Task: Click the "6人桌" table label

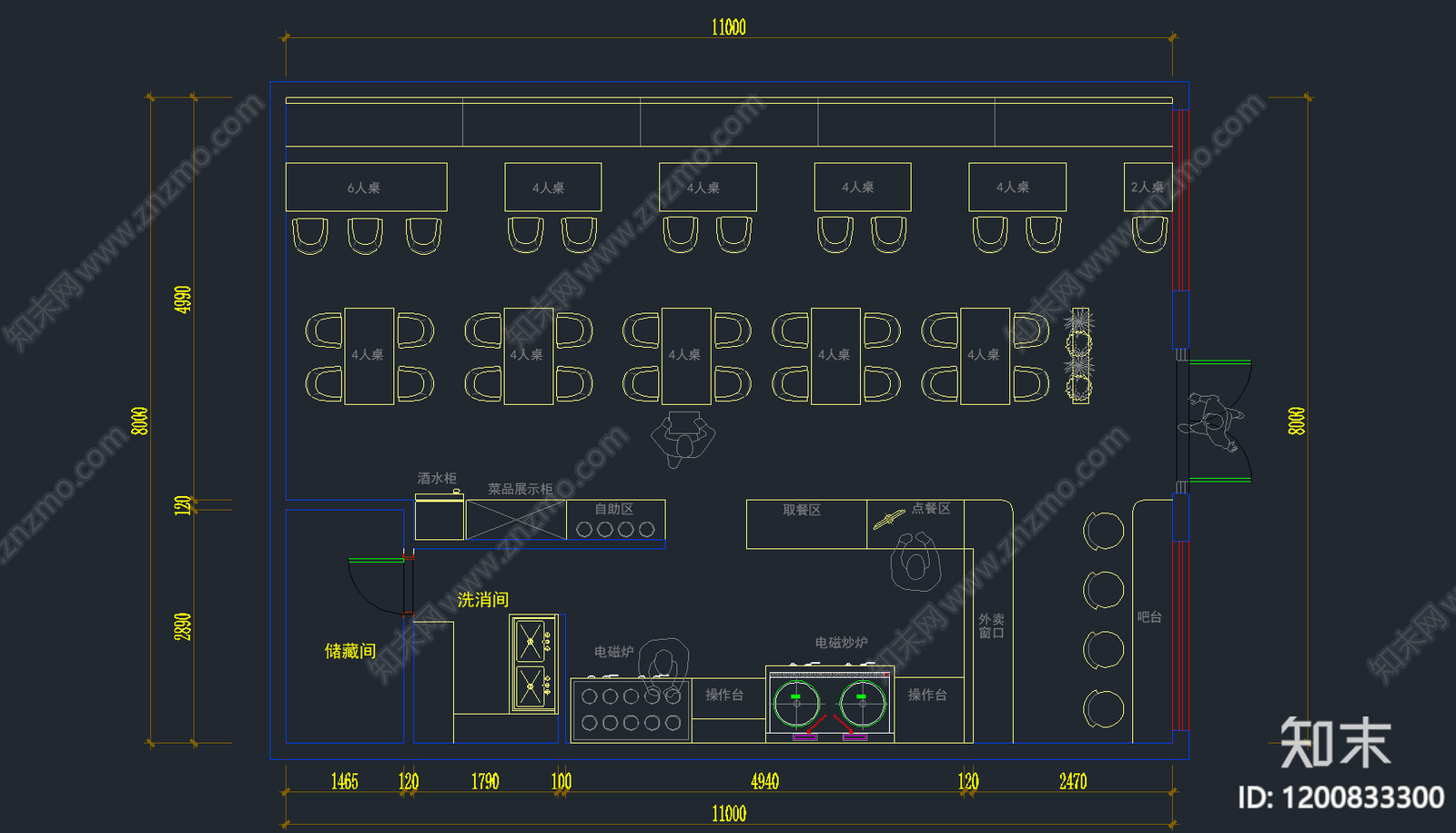Action: point(363,188)
